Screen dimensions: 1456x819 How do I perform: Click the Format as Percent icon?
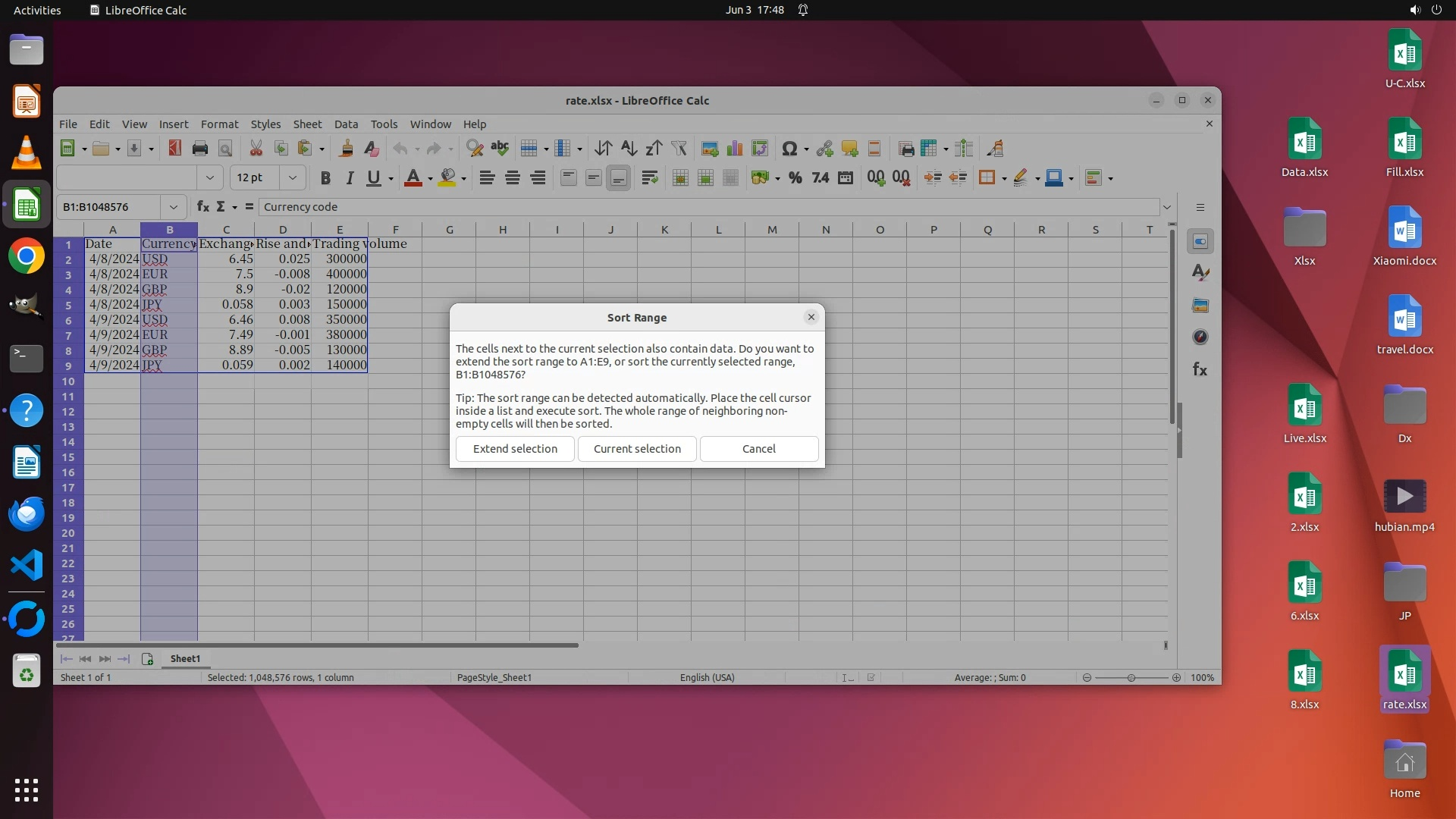click(795, 178)
